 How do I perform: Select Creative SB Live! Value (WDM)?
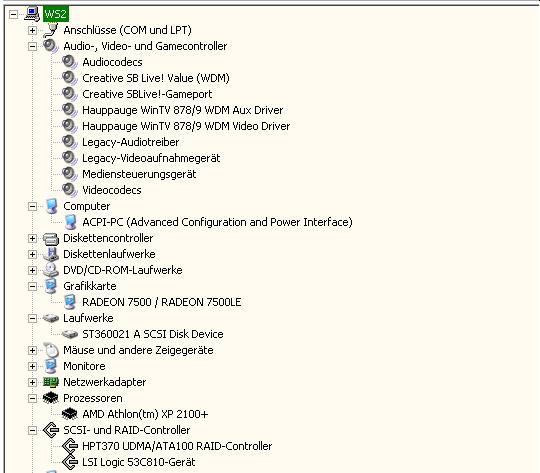tap(156, 78)
